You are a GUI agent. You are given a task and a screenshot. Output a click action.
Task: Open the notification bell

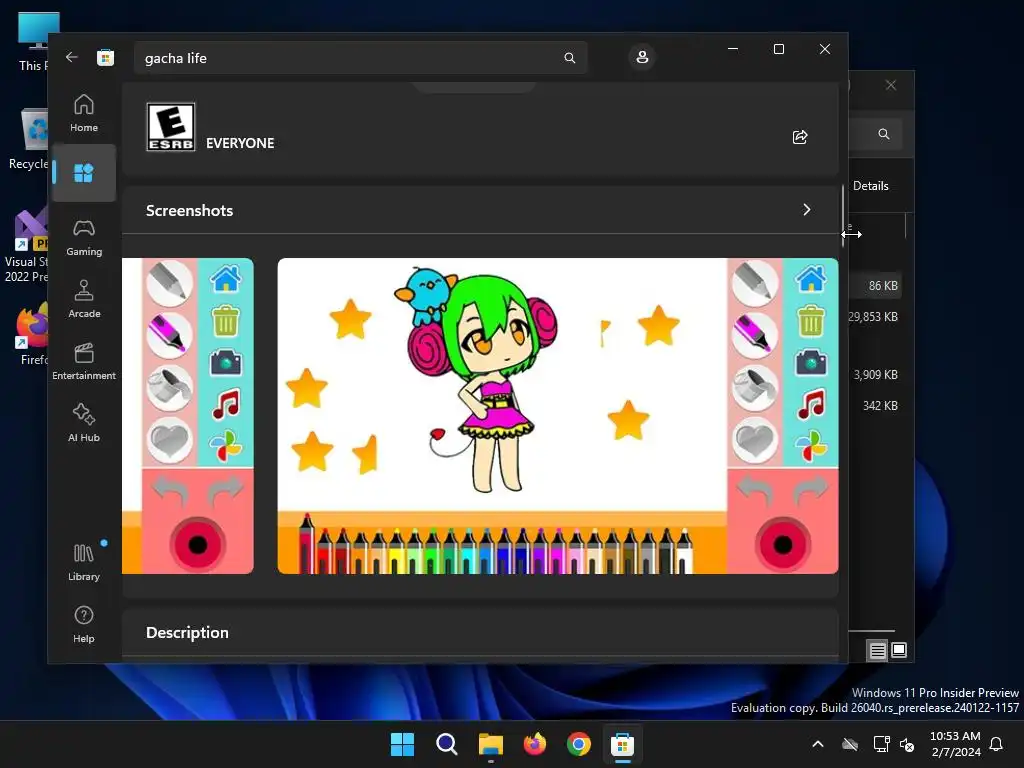pyautogui.click(x=996, y=744)
